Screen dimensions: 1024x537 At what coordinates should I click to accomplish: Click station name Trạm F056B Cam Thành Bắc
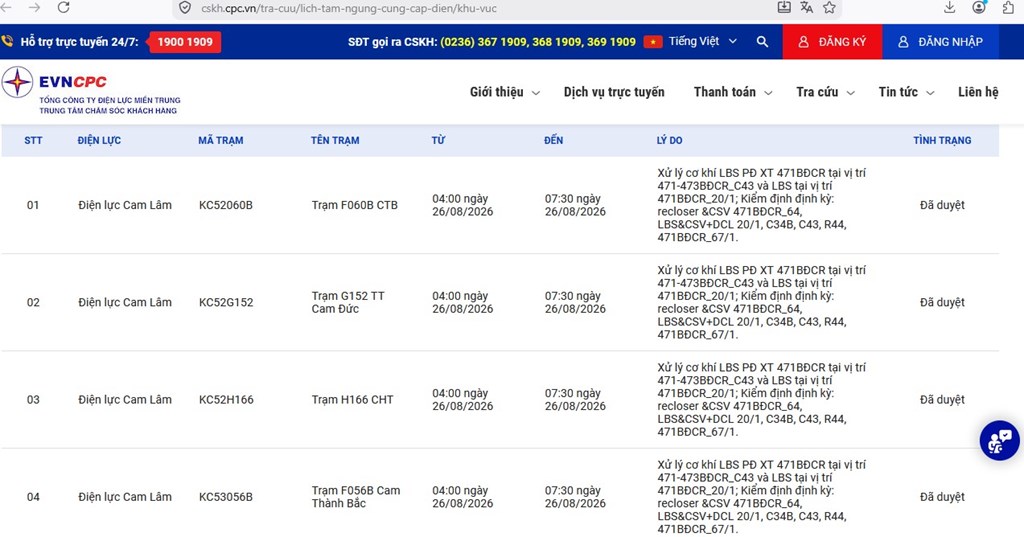(x=356, y=497)
